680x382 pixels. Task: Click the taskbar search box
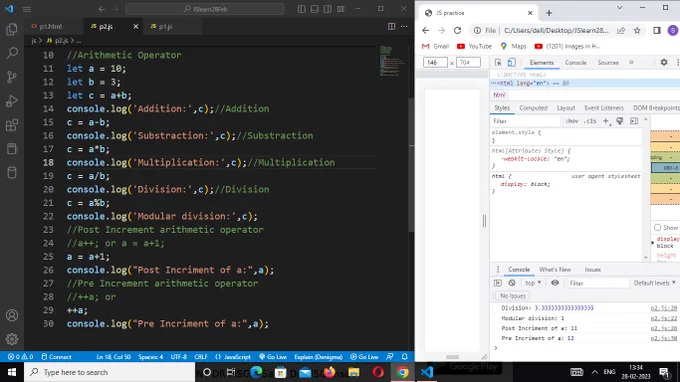point(109,372)
